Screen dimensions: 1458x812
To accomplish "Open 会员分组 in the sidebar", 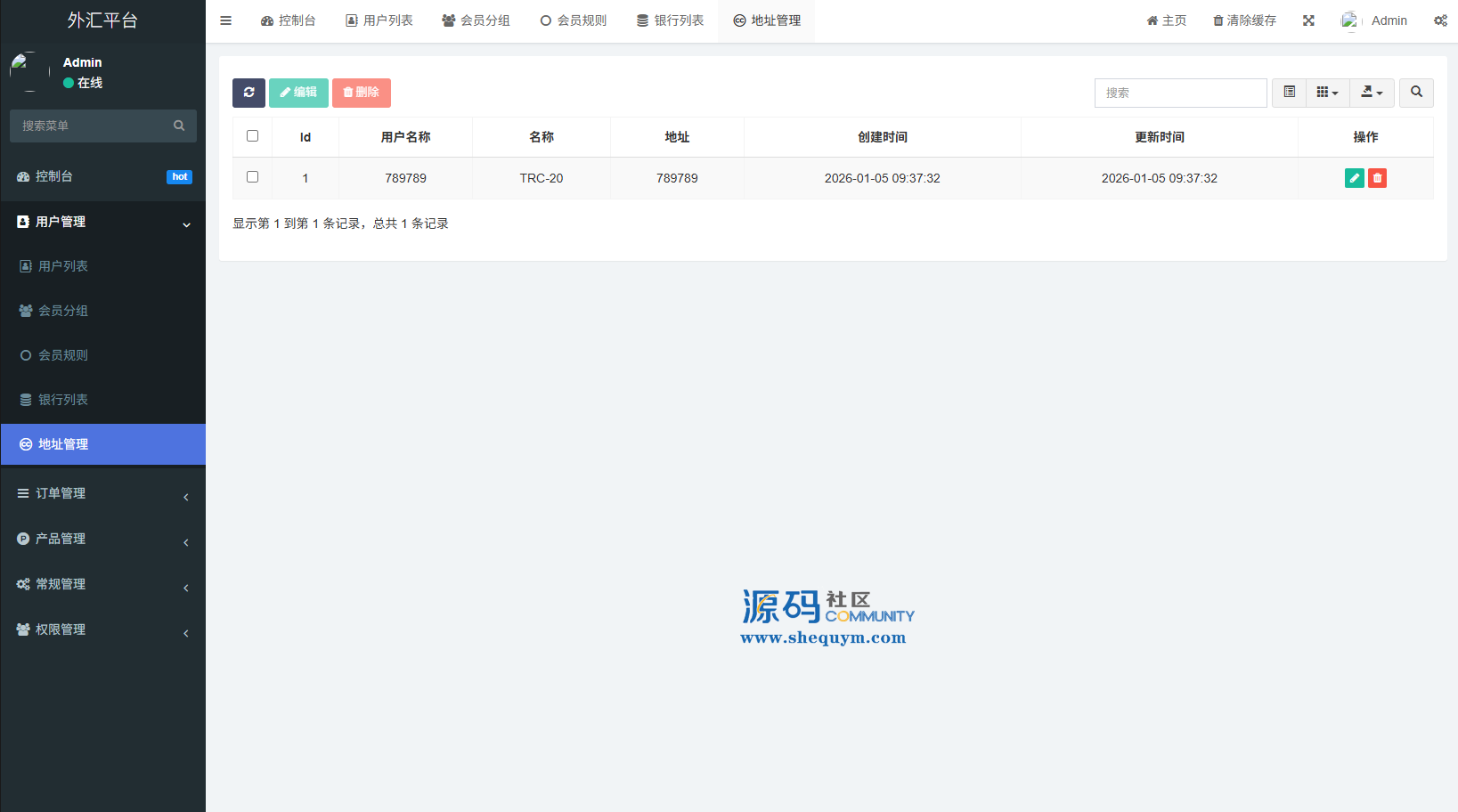I will coord(62,311).
